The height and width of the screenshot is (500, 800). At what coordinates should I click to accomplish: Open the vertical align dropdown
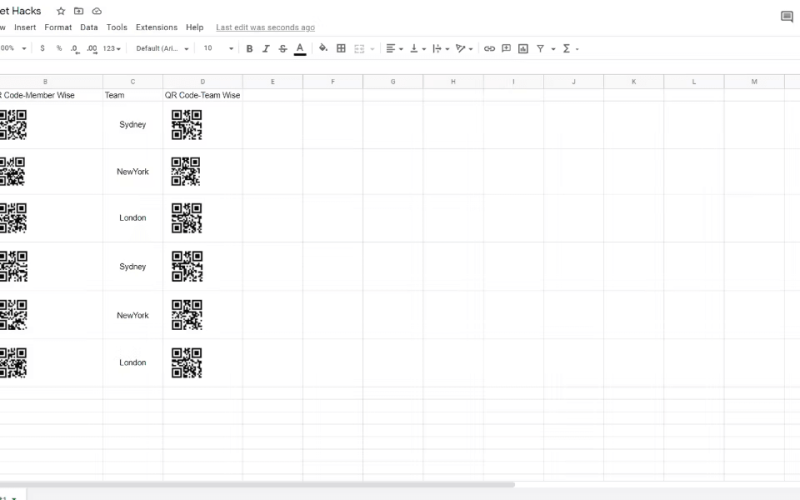418,48
